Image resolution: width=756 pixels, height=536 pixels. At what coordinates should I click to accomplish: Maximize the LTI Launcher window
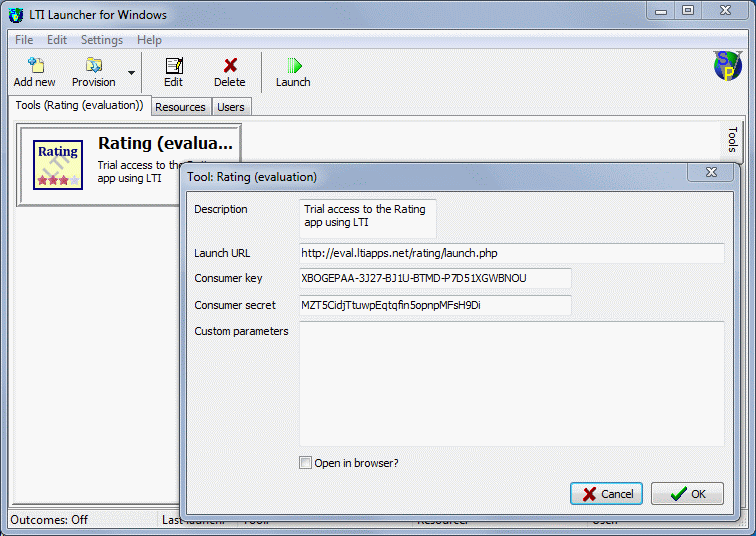click(x=688, y=11)
